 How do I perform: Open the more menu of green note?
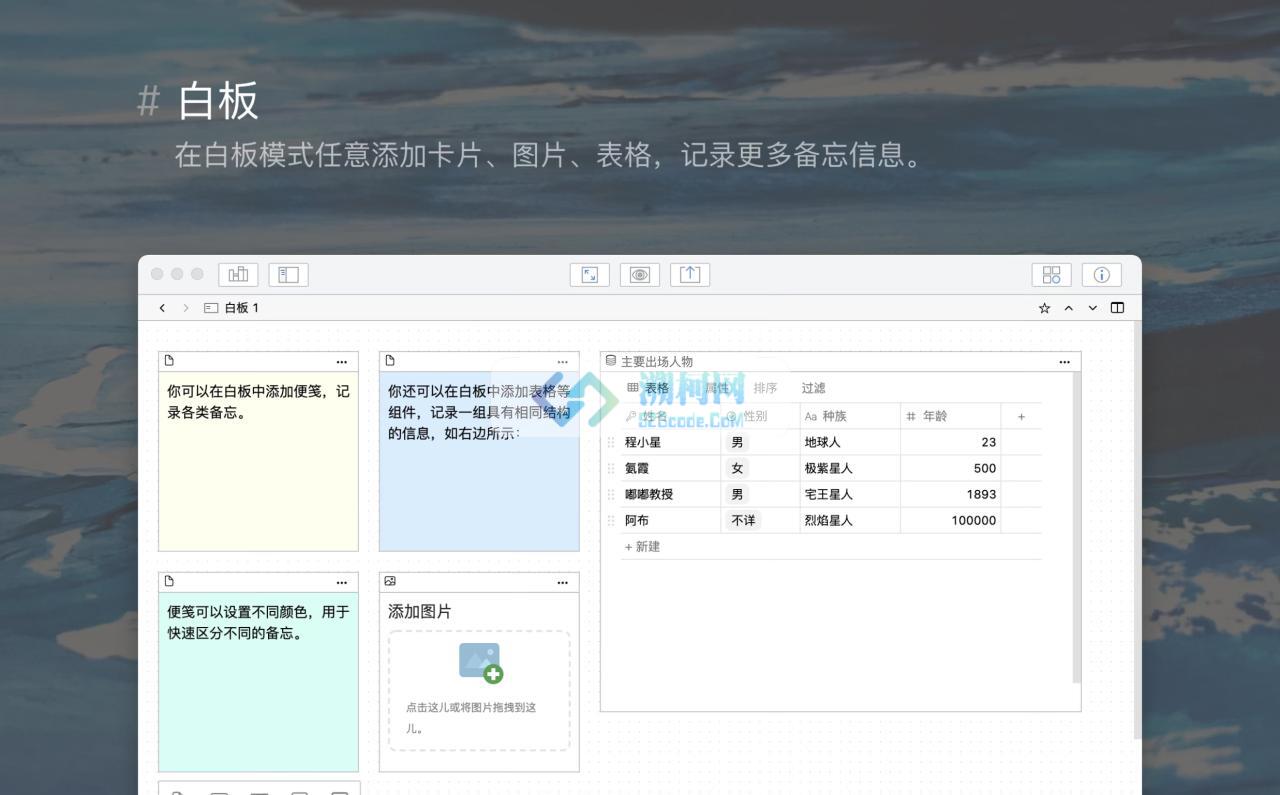point(342,582)
